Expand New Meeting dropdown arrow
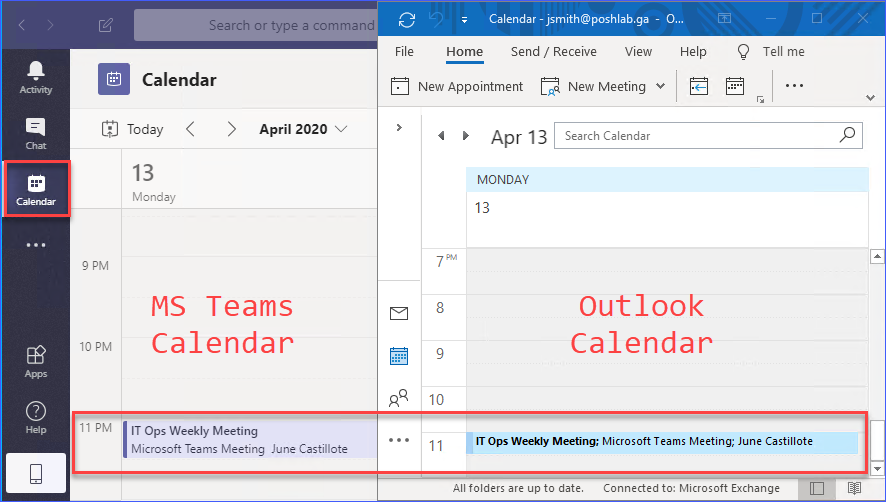Viewport: 886px width, 502px height. [x=660, y=86]
